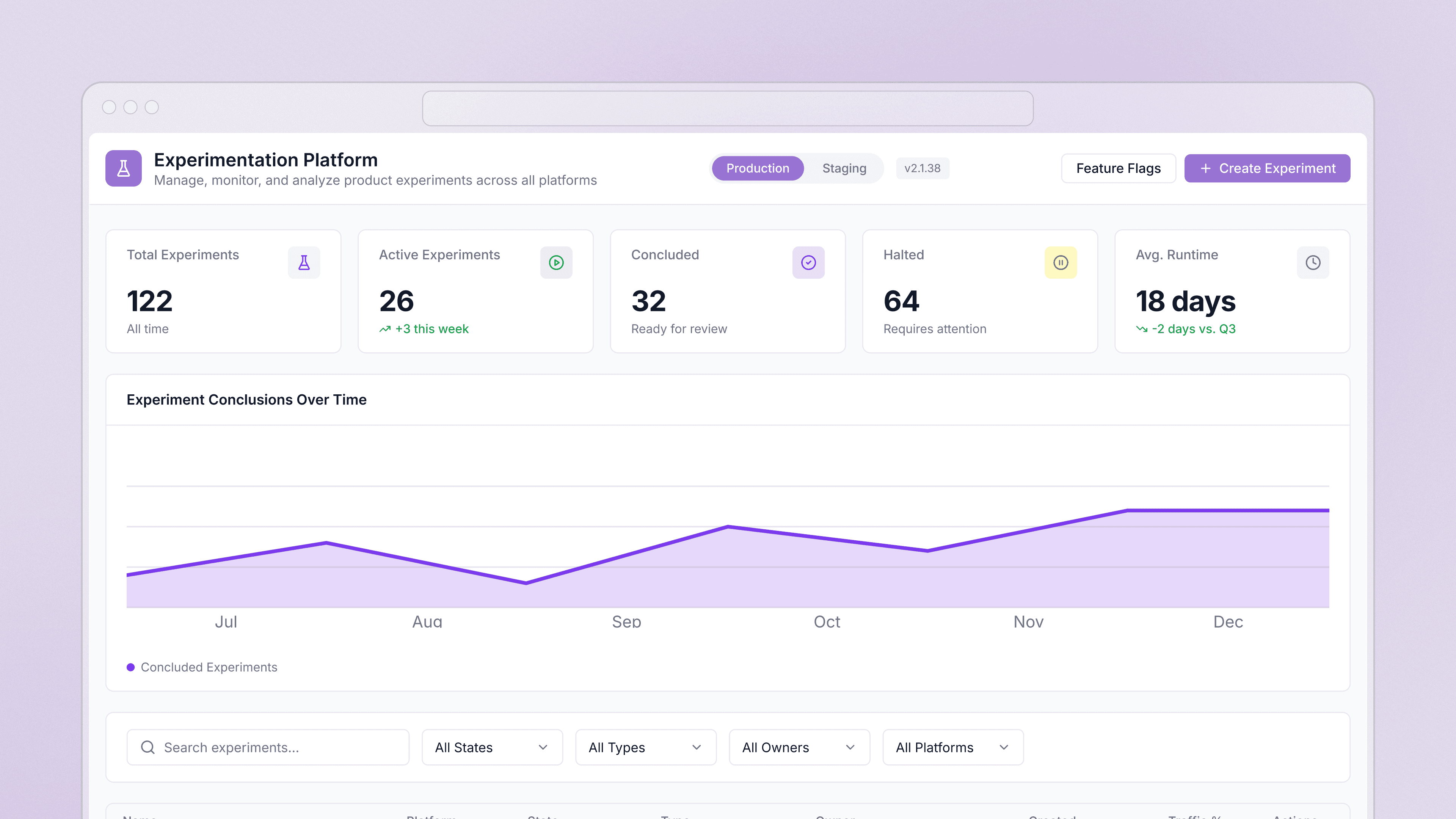1456x819 pixels.
Task: Click the browser address bar
Action: (728, 108)
